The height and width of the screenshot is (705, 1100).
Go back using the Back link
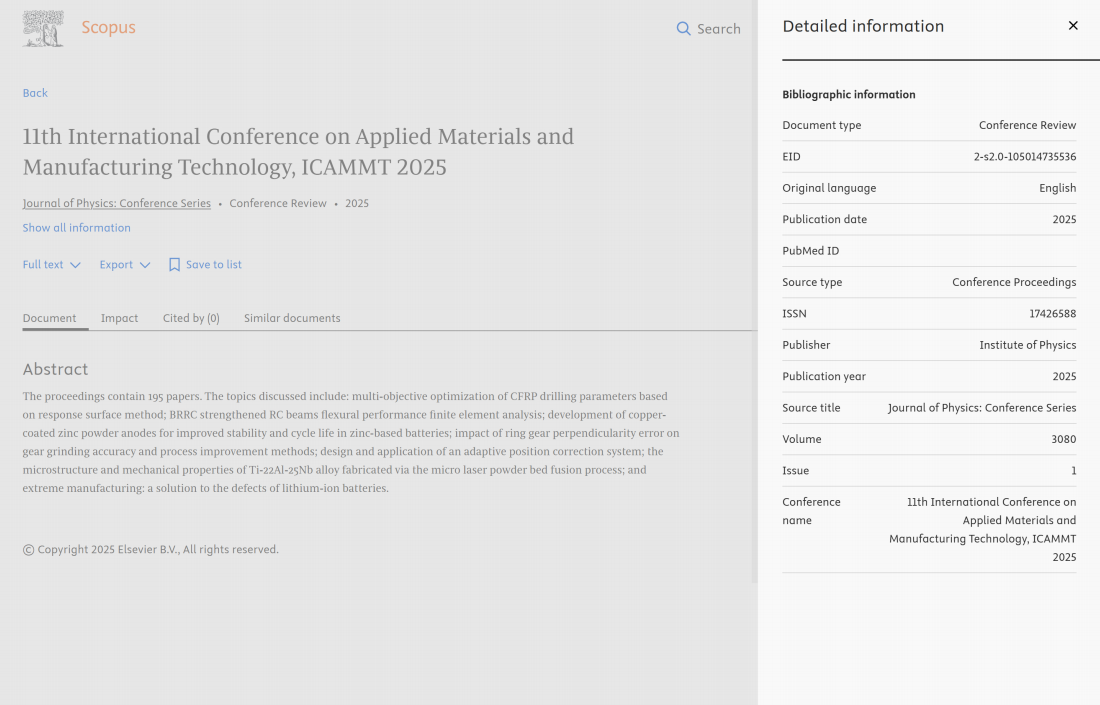tap(35, 93)
